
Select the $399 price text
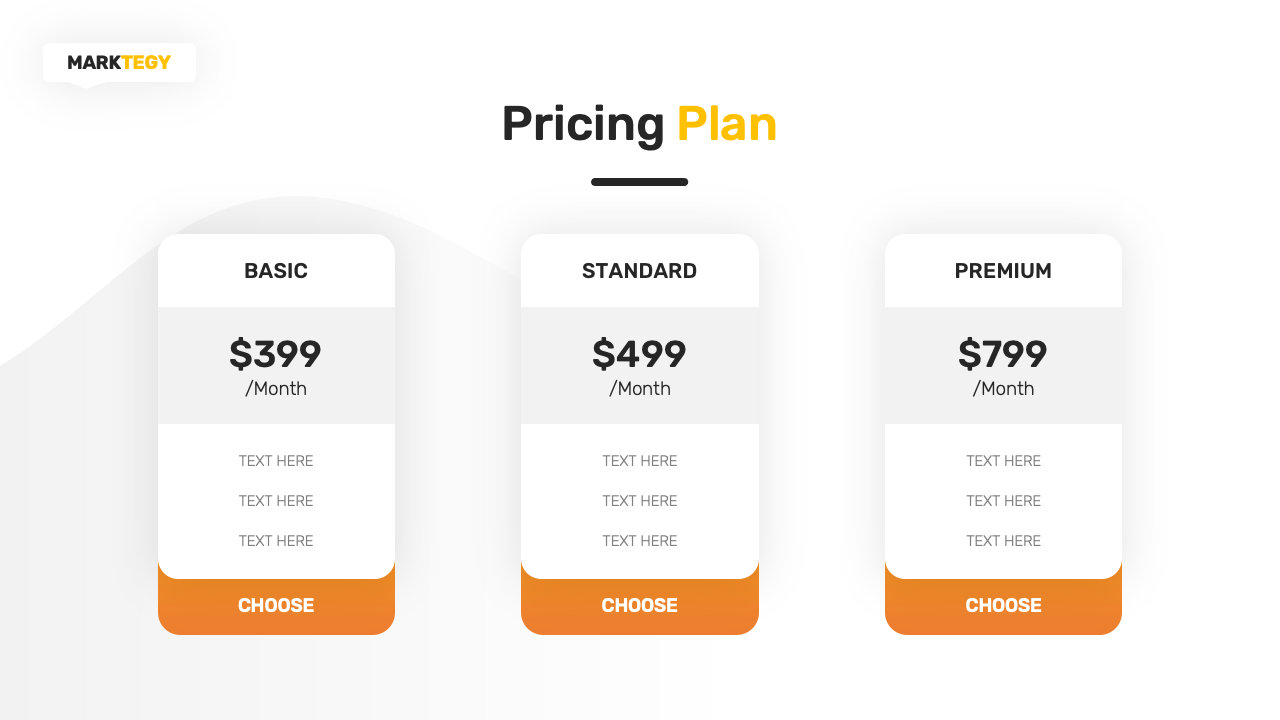point(276,354)
